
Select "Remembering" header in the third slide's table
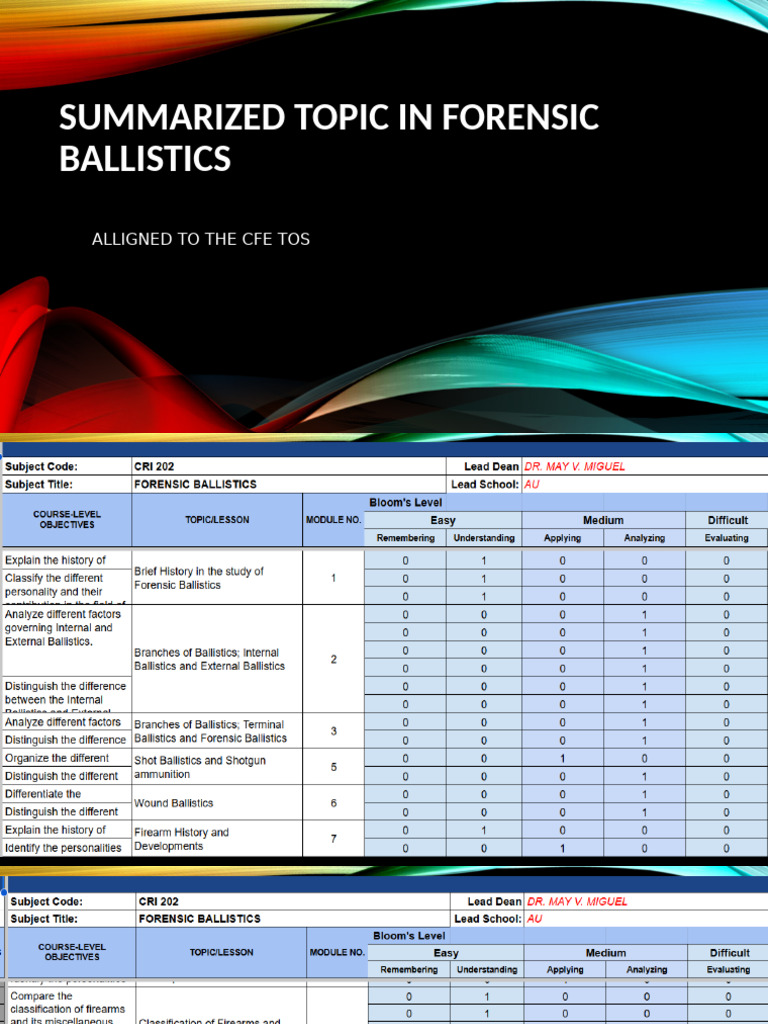[409, 970]
